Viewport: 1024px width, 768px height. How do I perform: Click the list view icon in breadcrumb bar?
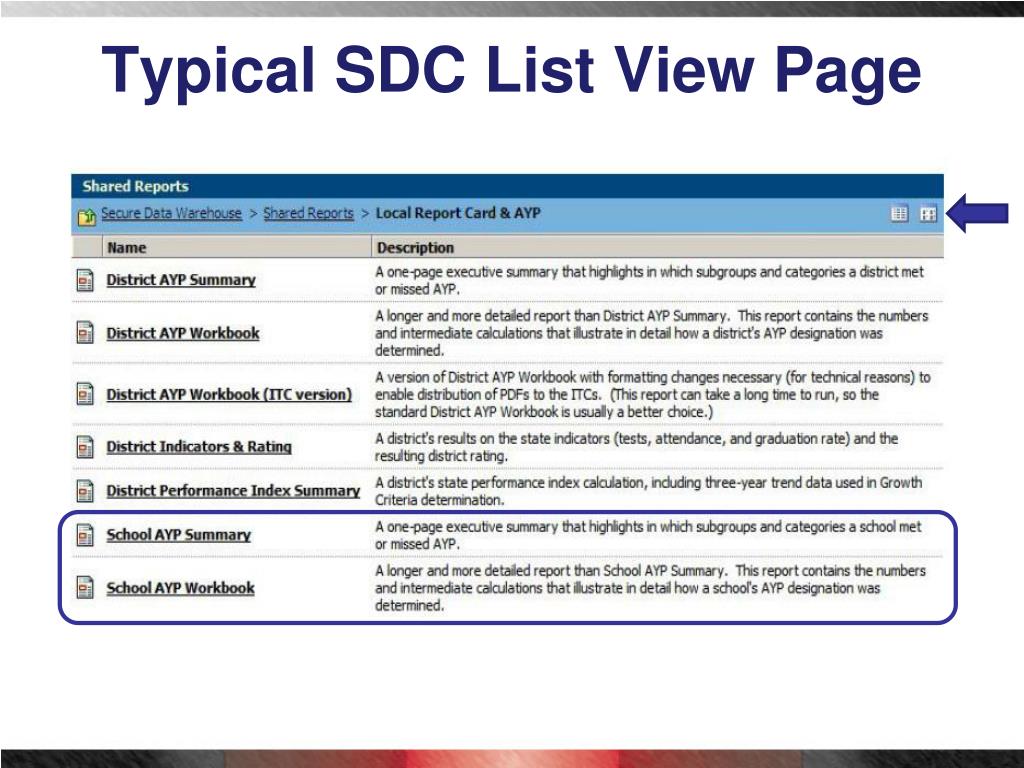[899, 214]
